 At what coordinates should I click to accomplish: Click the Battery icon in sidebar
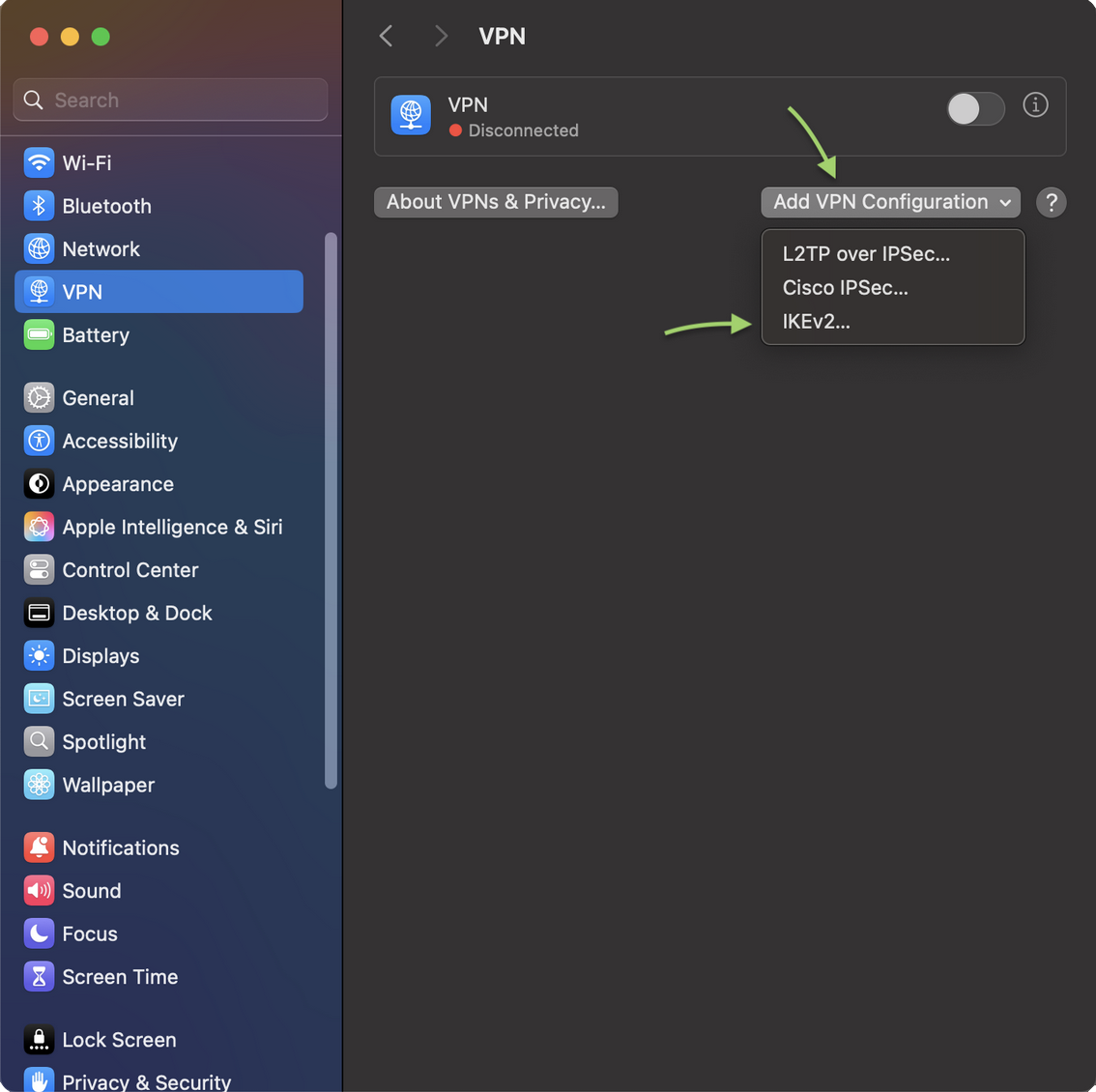tap(39, 335)
